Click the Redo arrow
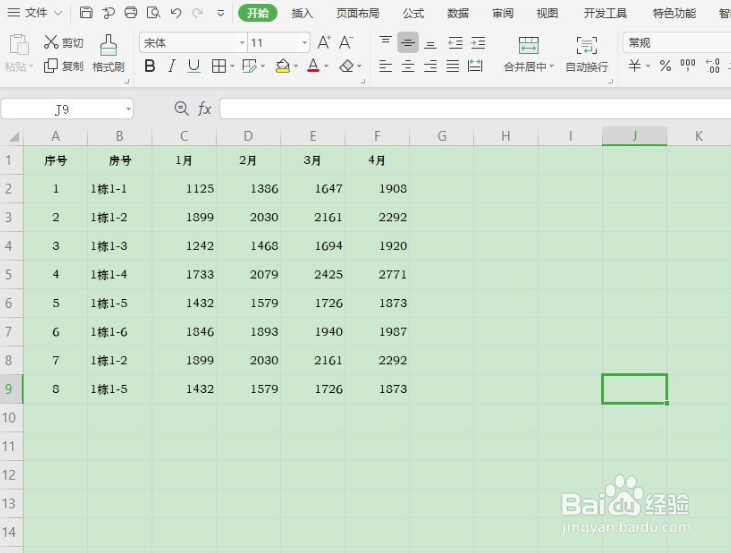The image size is (731, 553). pos(198,13)
